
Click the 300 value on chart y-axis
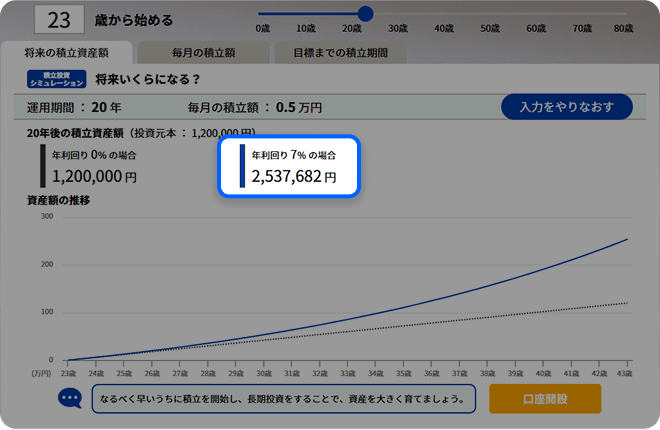(47, 216)
